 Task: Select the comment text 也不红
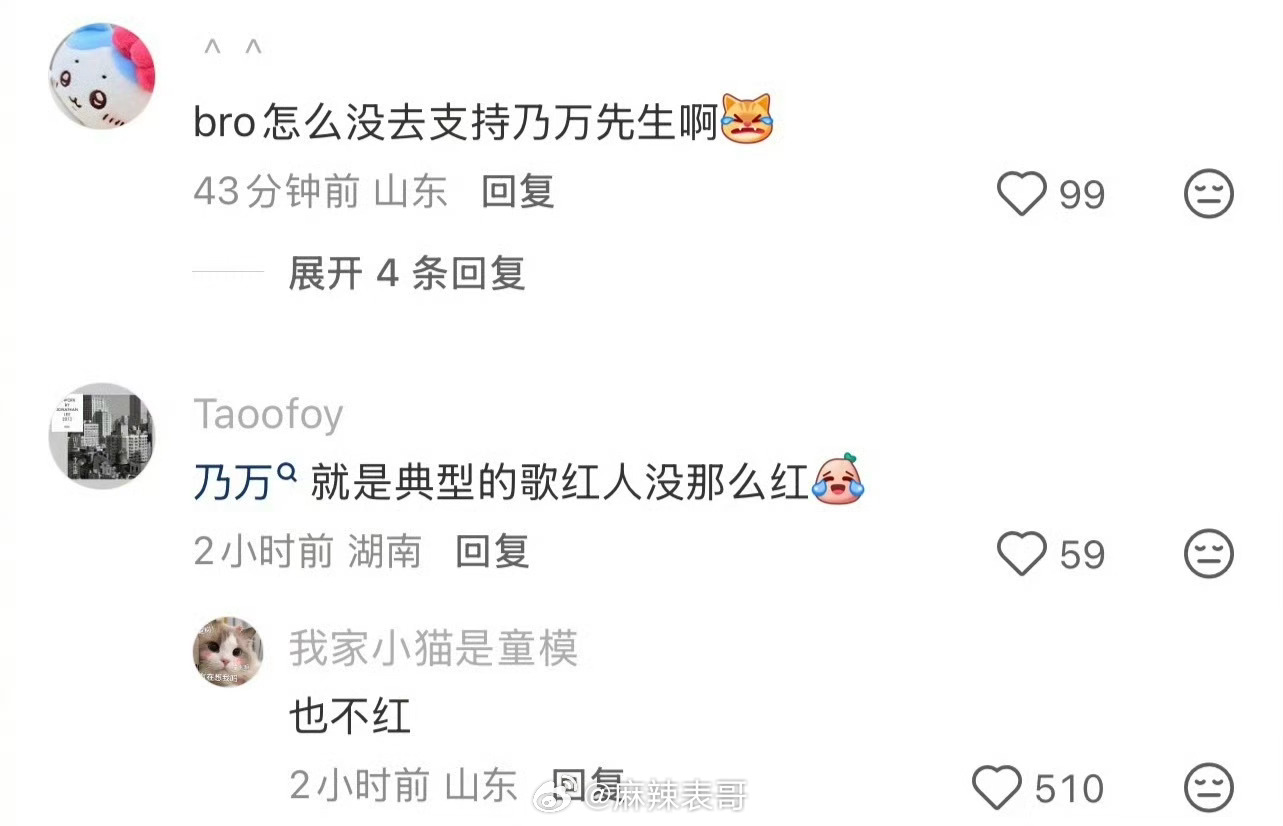[x=350, y=716]
